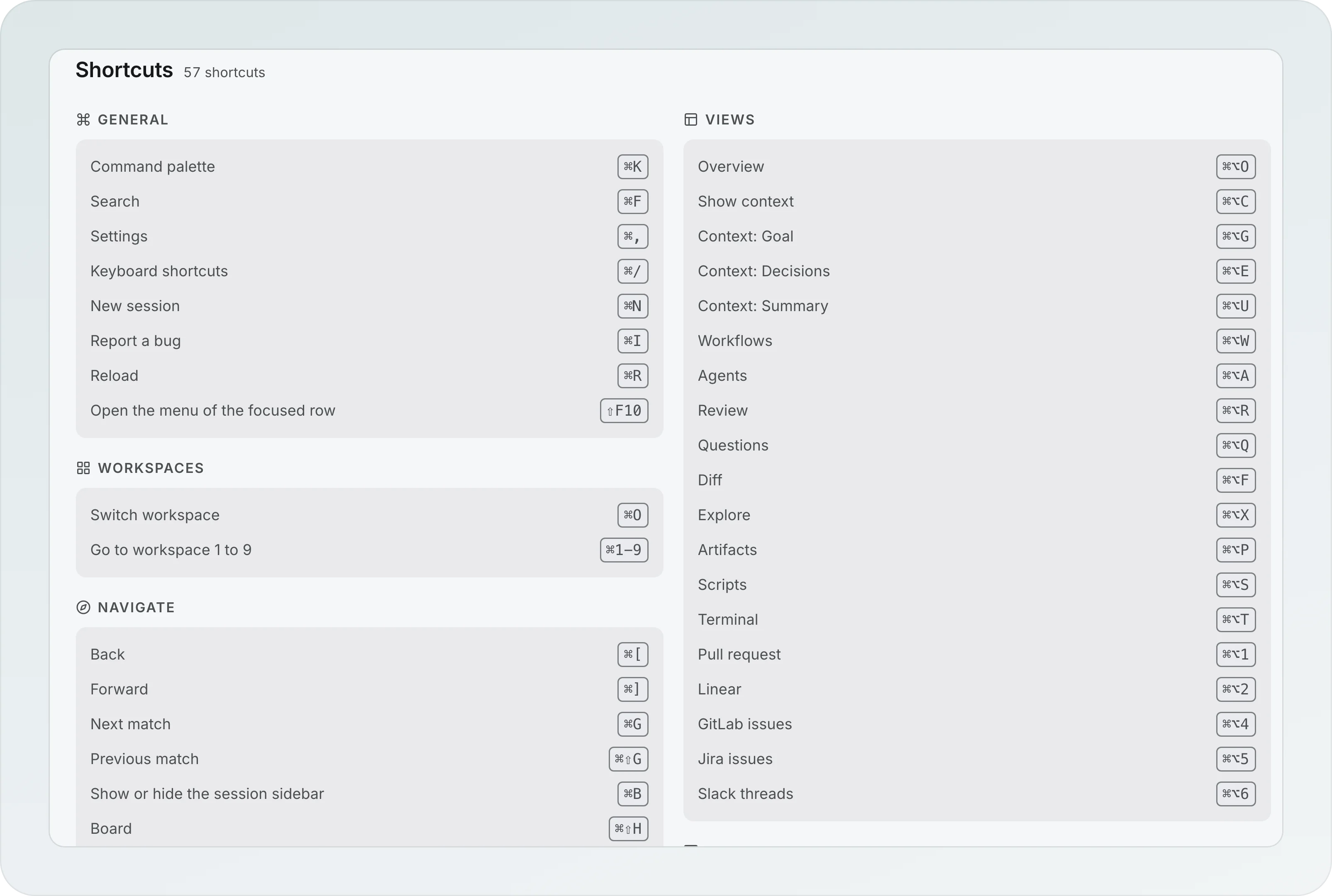Click the Questions label
The width and height of the screenshot is (1332, 896).
point(733,445)
